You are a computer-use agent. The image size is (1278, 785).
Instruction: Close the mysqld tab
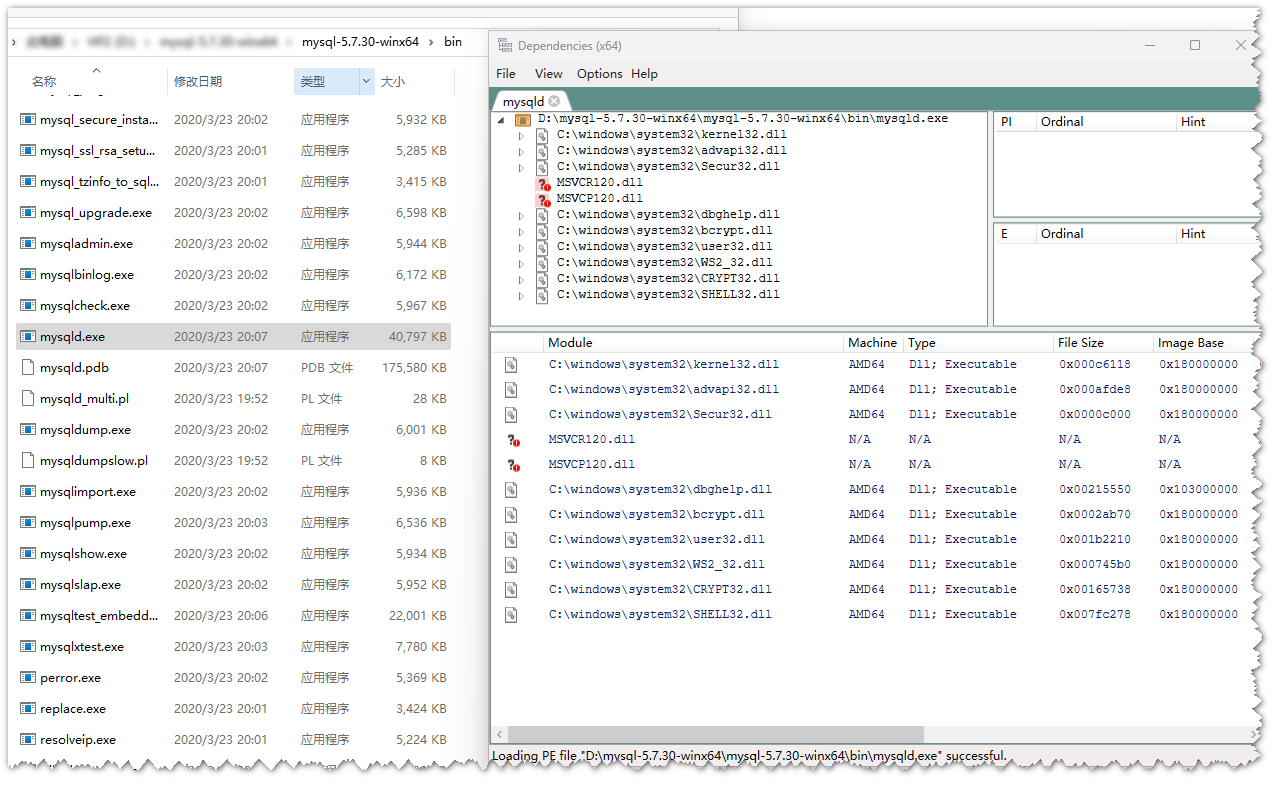click(x=554, y=101)
